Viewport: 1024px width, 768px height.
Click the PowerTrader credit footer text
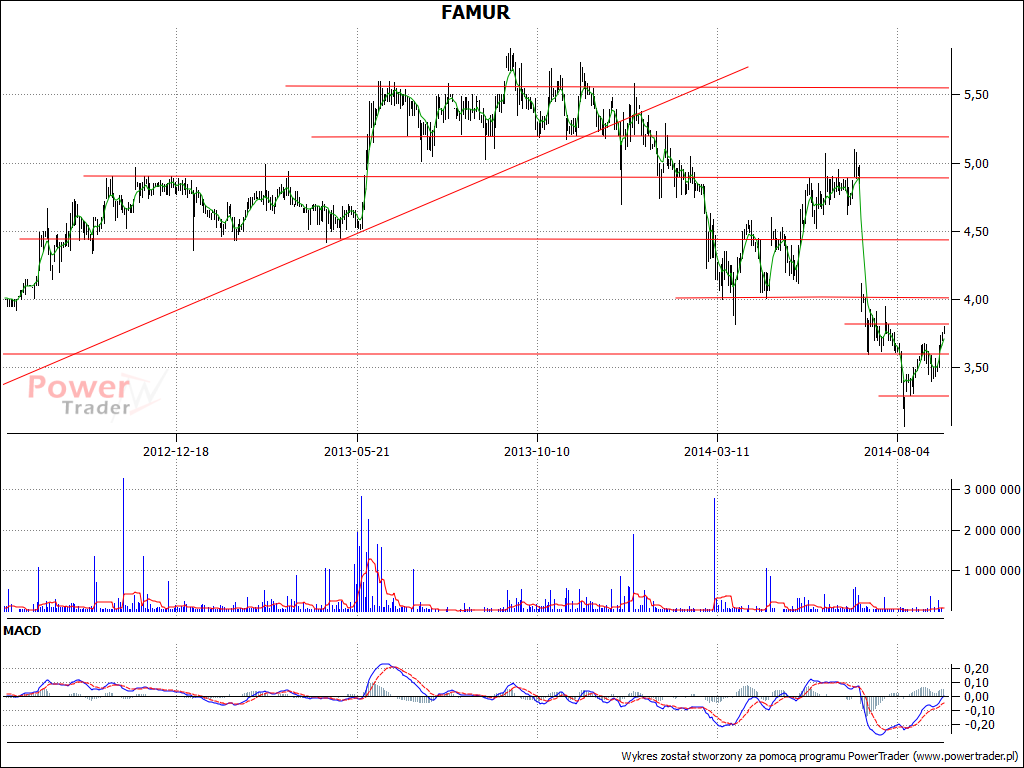[x=820, y=756]
